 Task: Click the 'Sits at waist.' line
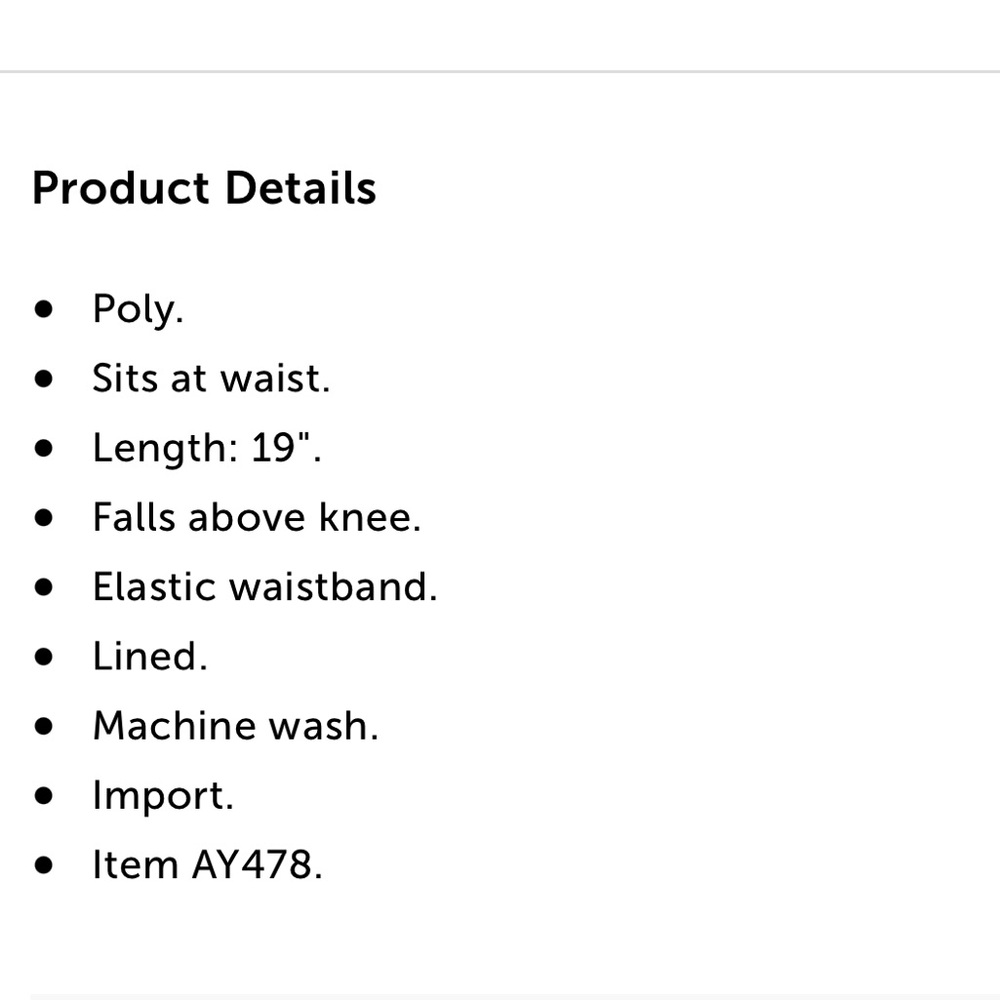(x=211, y=378)
